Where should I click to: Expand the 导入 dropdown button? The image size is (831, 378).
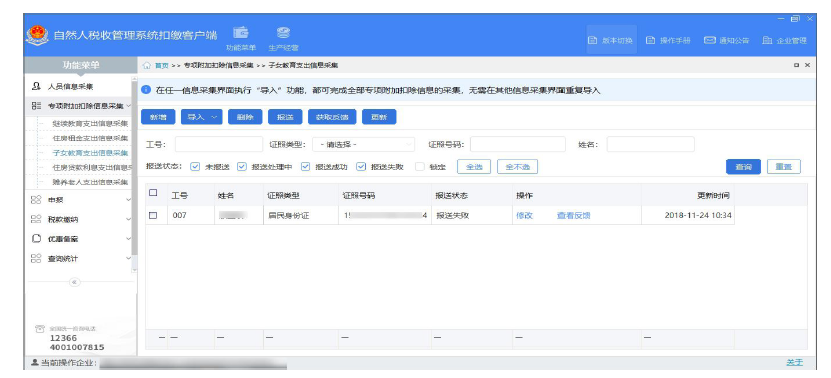click(202, 117)
